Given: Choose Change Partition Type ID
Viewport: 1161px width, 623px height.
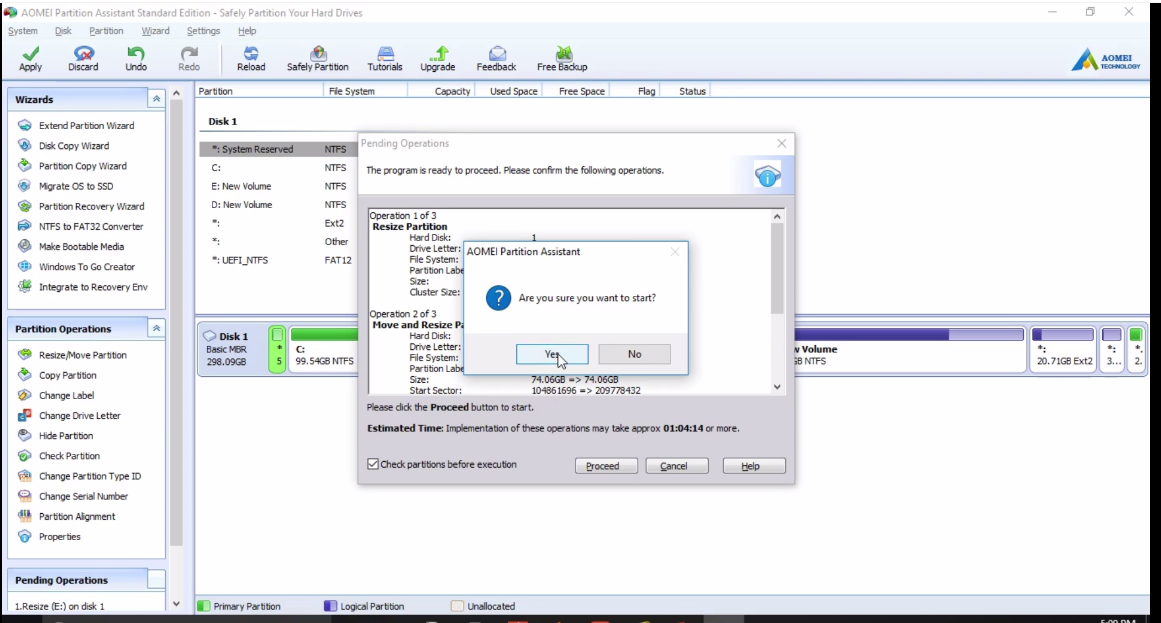Looking at the screenshot, I should point(90,476).
